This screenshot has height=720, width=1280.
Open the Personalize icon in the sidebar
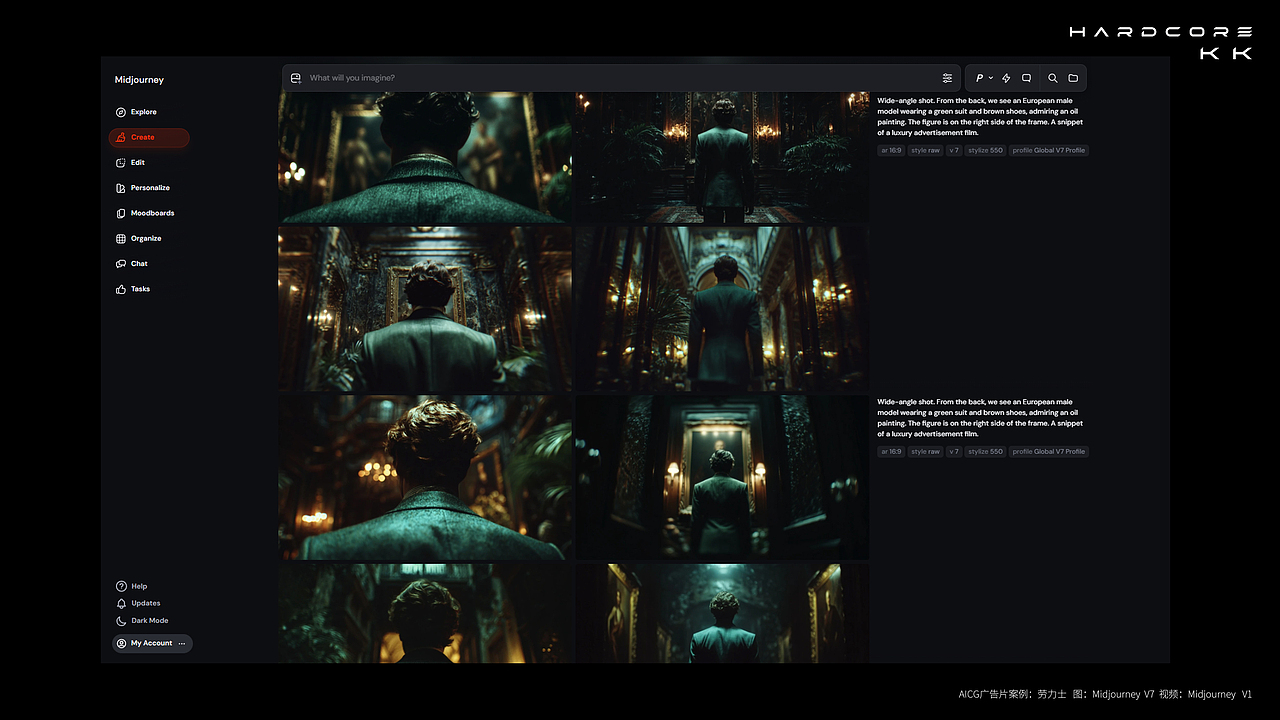[x=121, y=188]
